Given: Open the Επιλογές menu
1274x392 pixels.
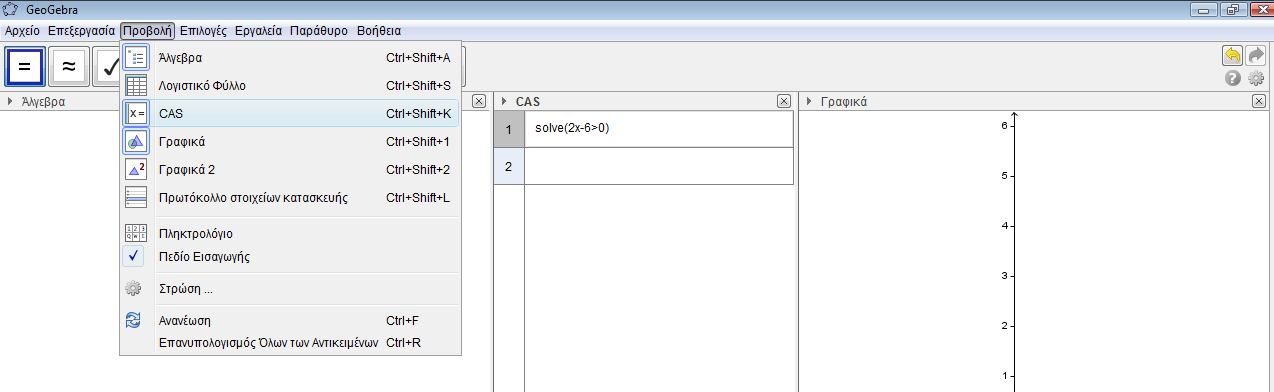Looking at the screenshot, I should (204, 31).
